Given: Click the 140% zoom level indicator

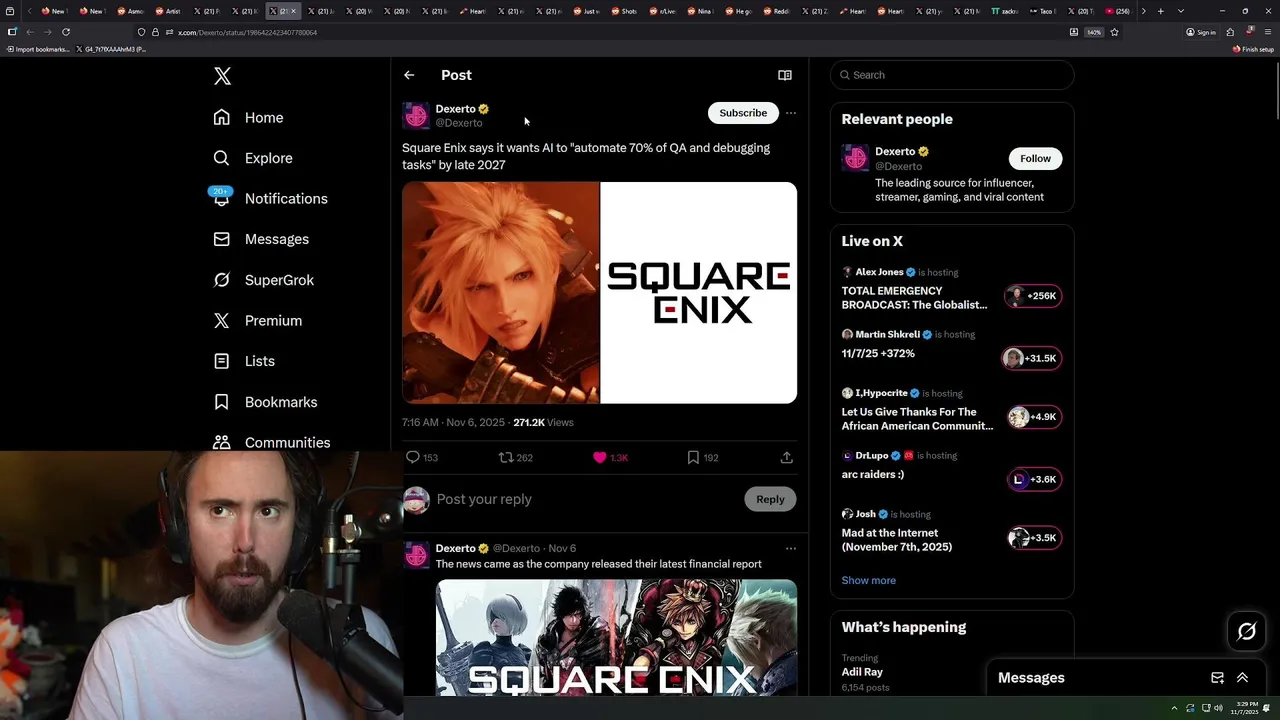Looking at the screenshot, I should pyautogui.click(x=1094, y=32).
